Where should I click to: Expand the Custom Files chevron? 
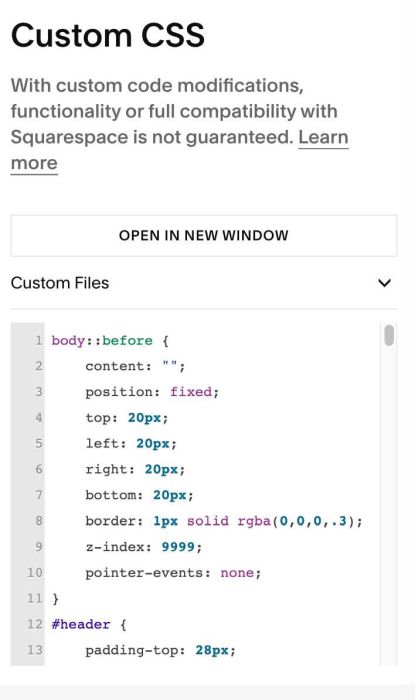click(384, 283)
